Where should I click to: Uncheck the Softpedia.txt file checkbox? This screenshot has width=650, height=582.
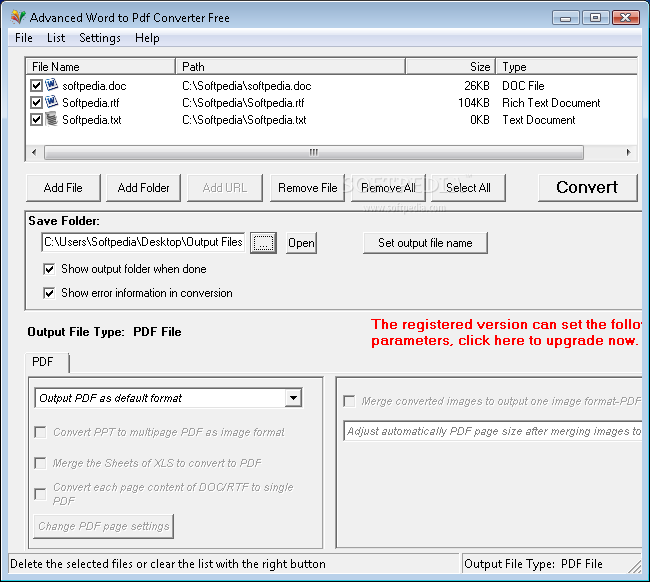(37, 120)
